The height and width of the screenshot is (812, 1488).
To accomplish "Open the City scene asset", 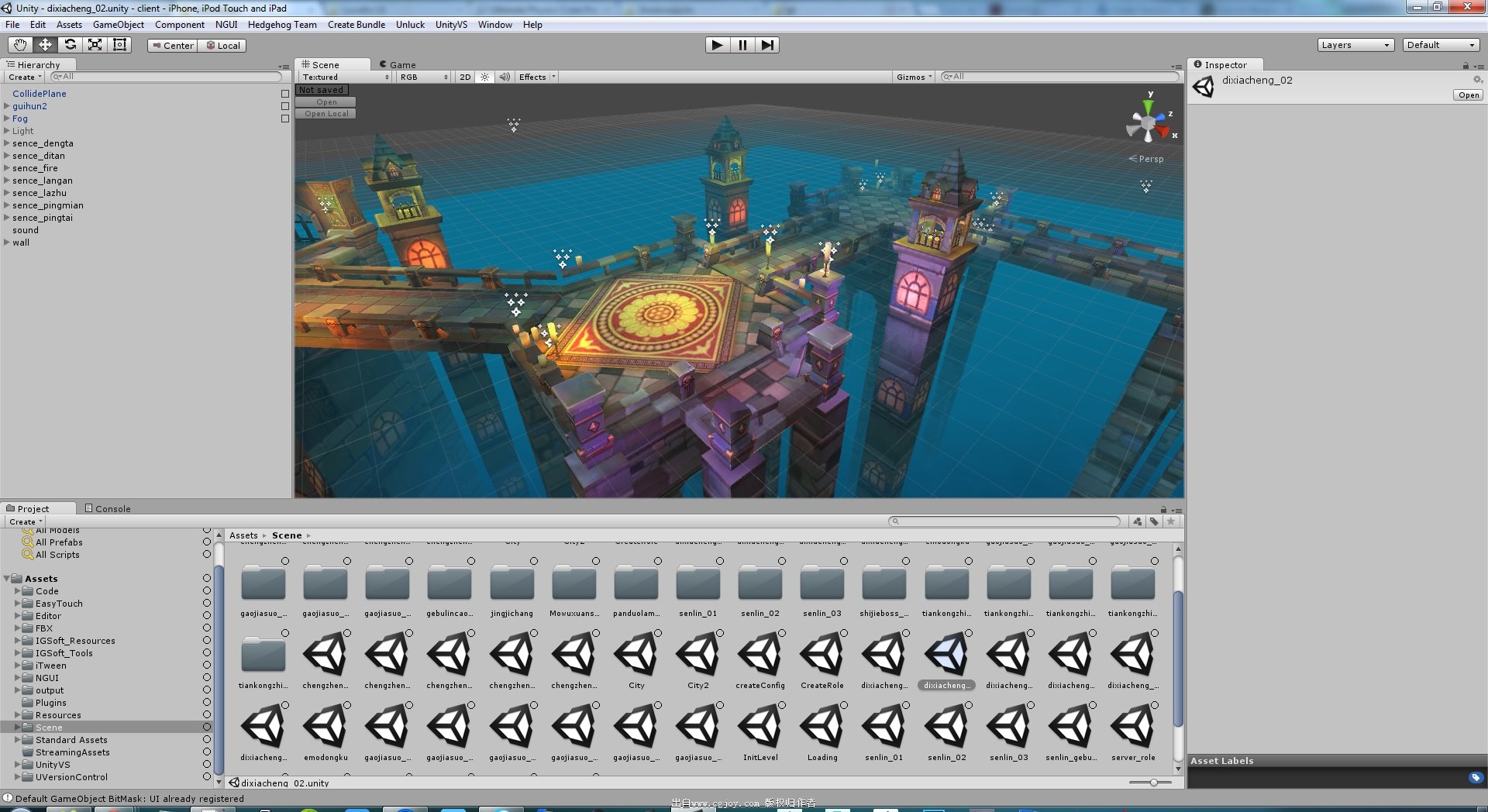I will tap(636, 660).
